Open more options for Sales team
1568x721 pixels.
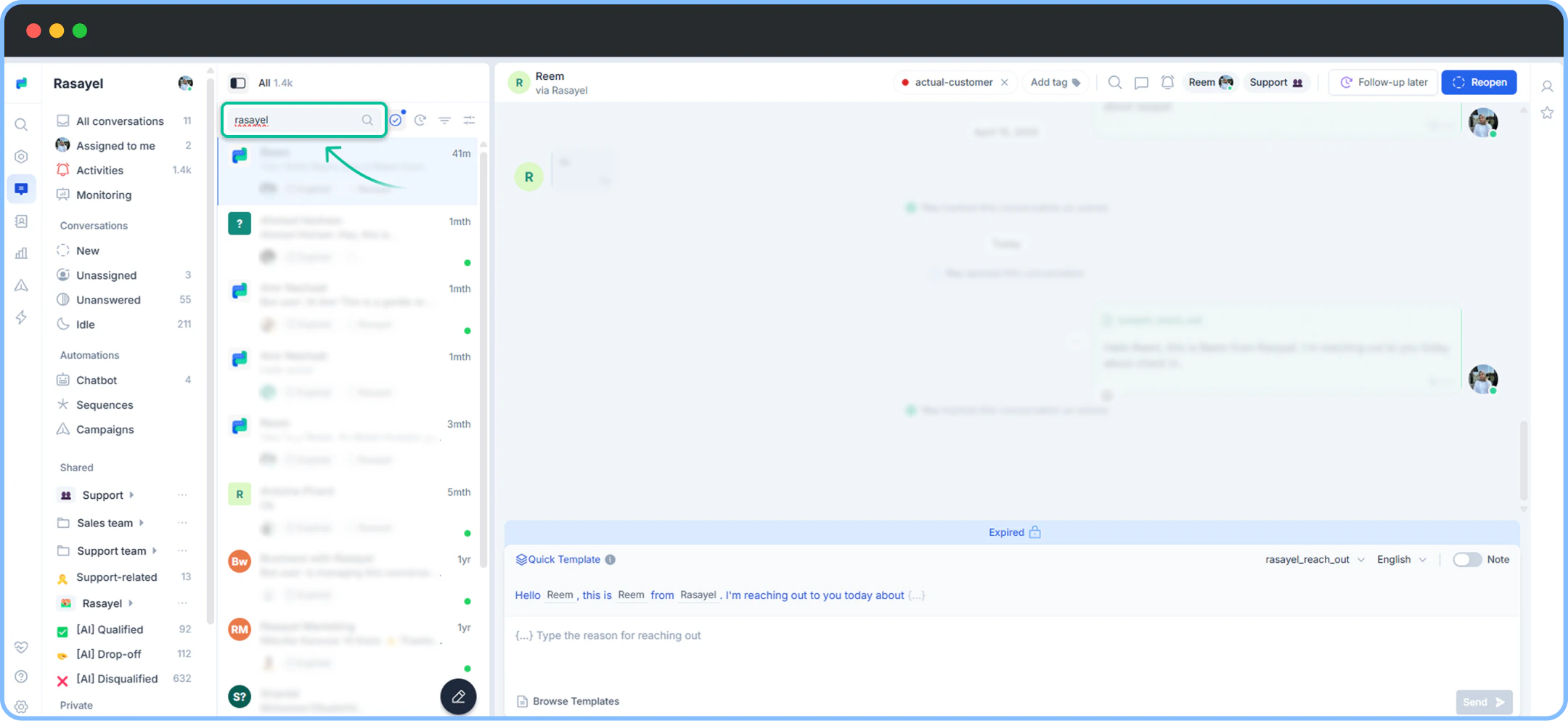182,523
